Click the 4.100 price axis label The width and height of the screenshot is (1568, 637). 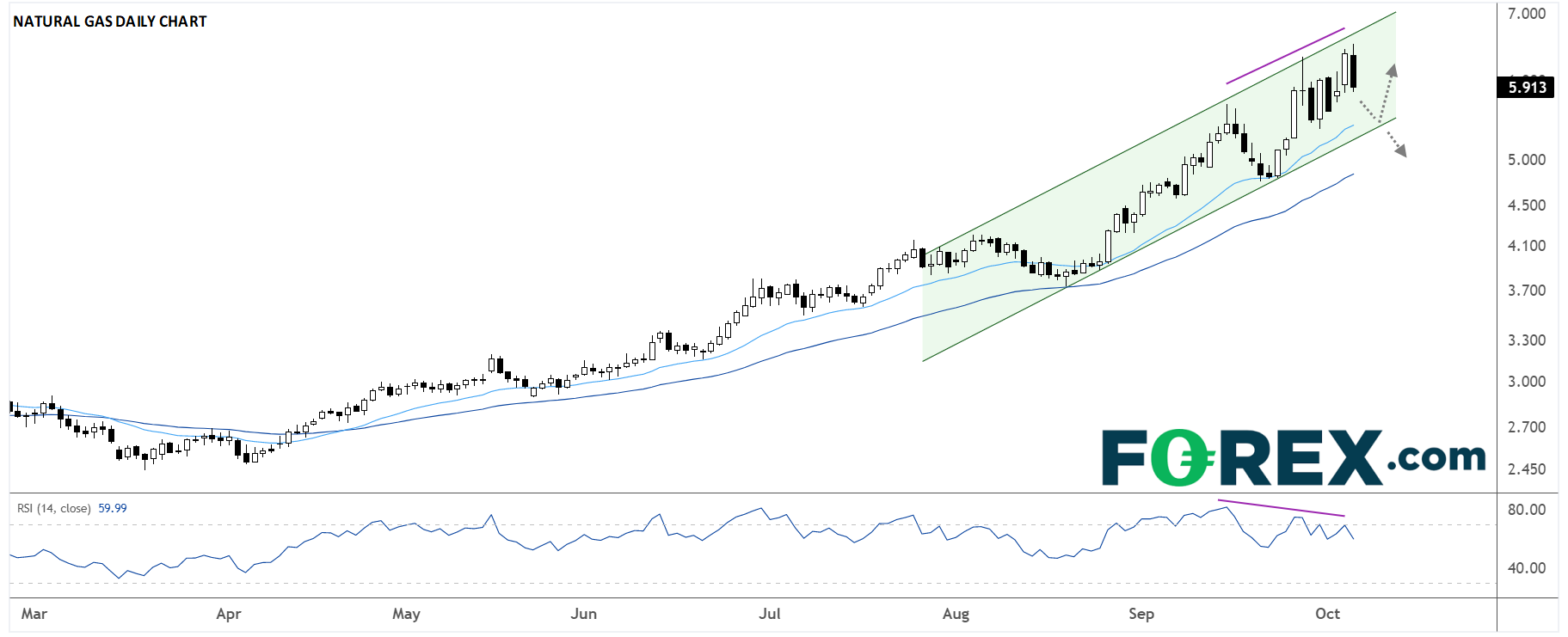point(1527,246)
